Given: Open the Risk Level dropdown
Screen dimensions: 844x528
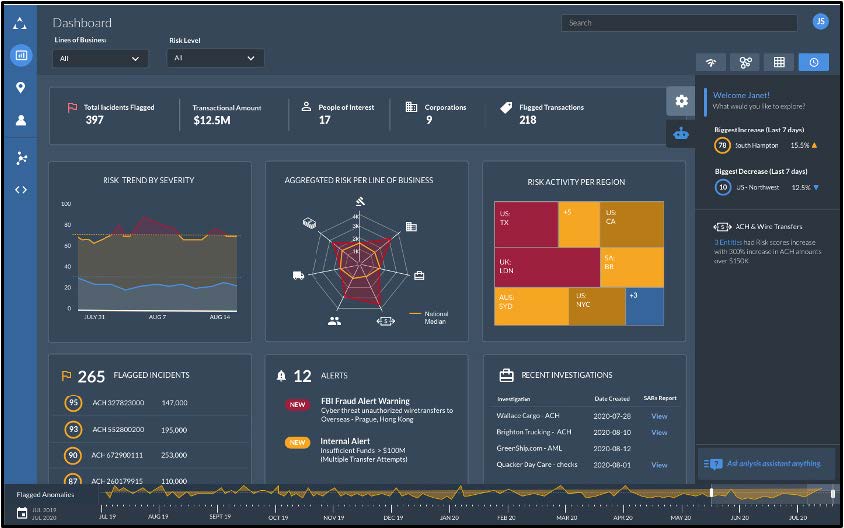Looking at the screenshot, I should click(x=215, y=58).
